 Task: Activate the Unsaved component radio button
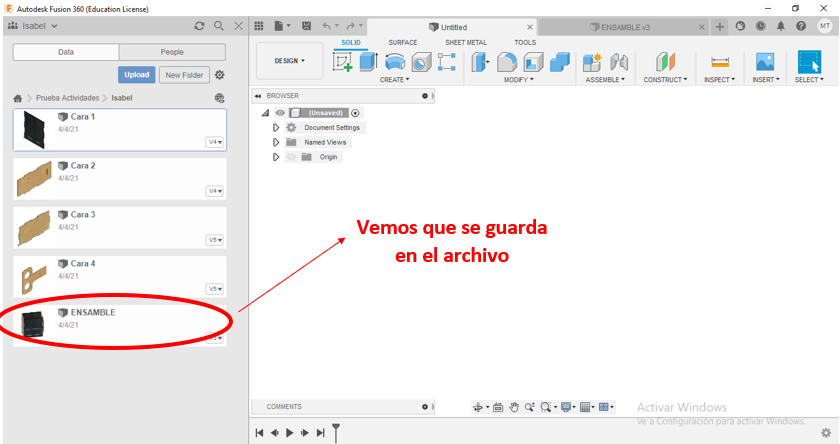pyautogui.click(x=355, y=113)
